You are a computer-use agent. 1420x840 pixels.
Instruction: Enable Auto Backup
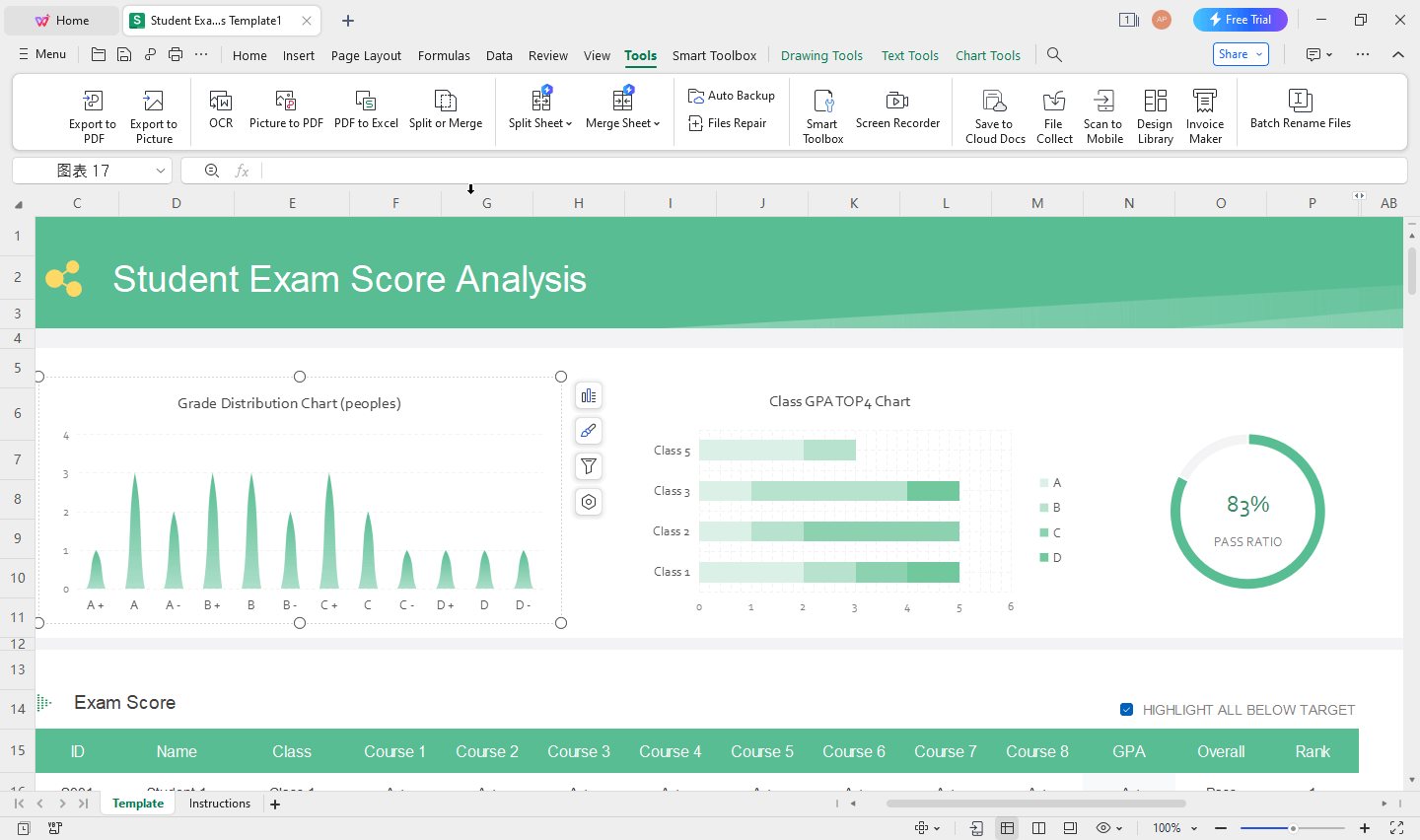point(731,95)
